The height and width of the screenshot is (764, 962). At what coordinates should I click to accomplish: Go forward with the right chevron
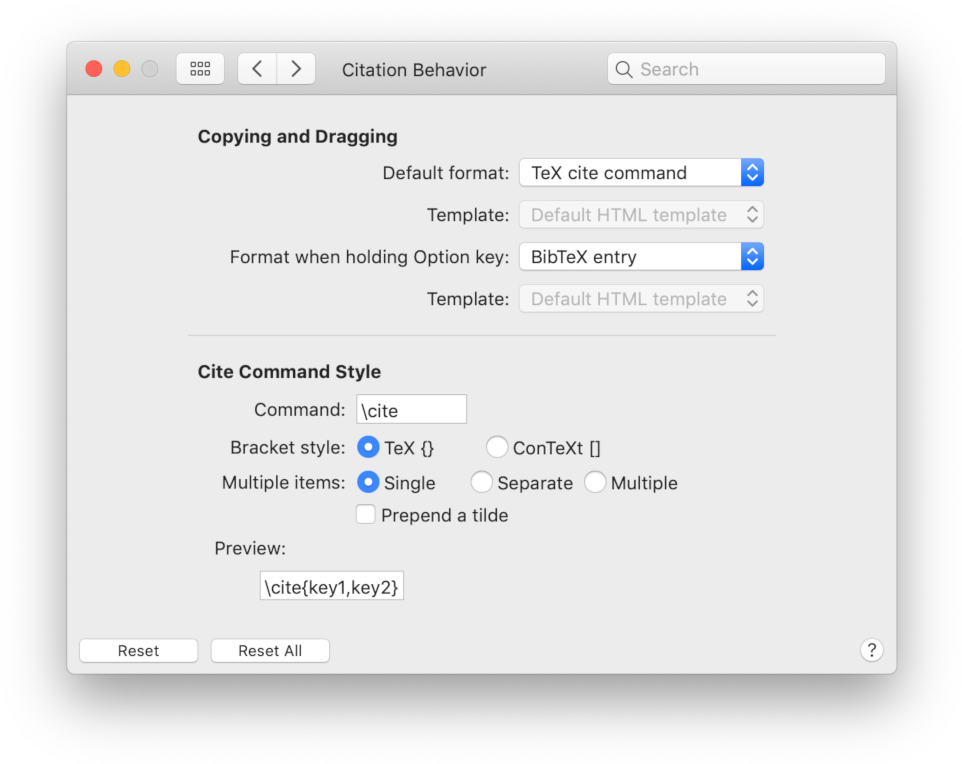click(x=296, y=69)
